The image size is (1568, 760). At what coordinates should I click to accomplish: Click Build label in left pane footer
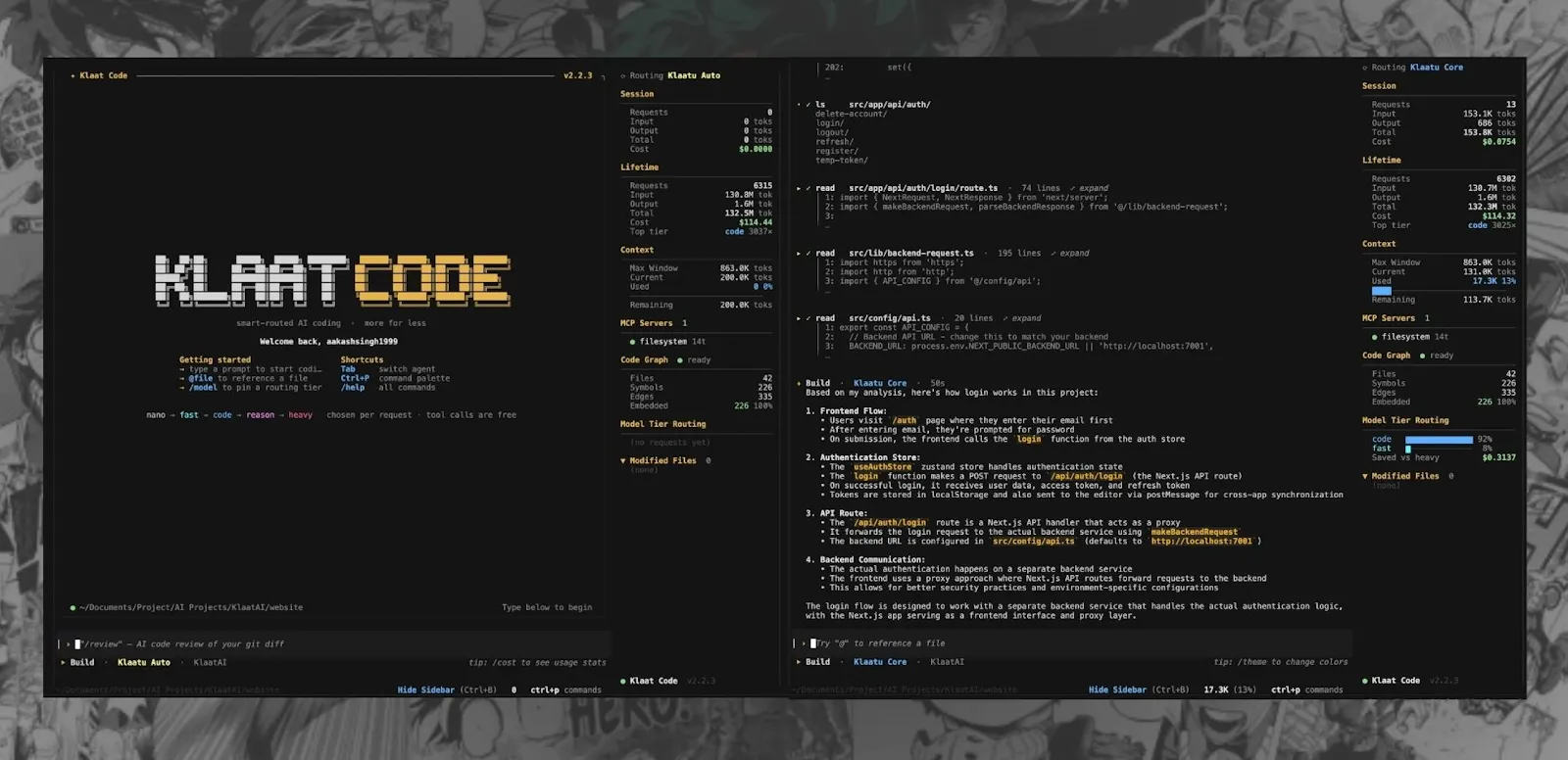[x=82, y=663]
